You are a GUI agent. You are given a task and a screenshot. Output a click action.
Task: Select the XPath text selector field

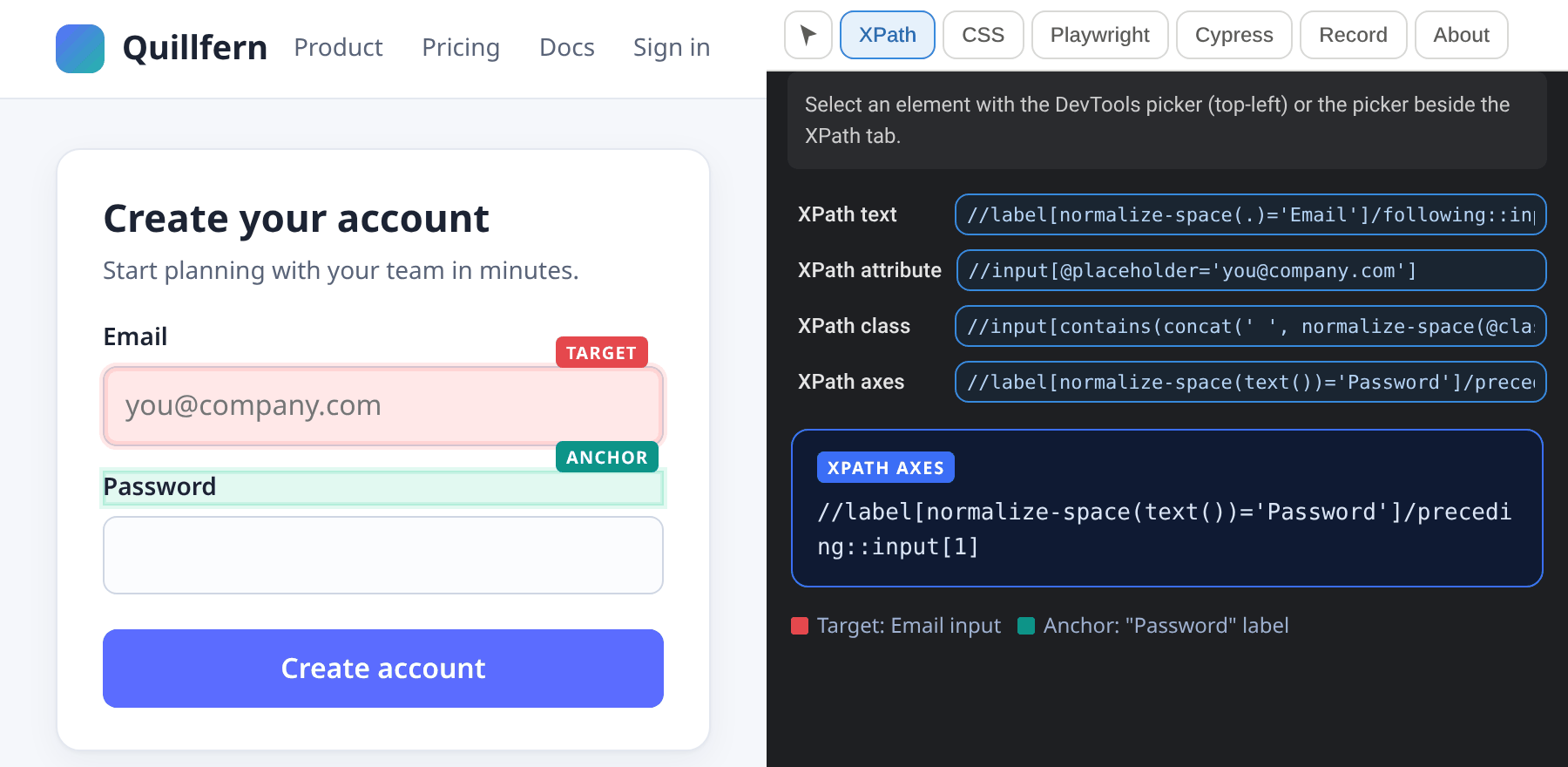1250,214
